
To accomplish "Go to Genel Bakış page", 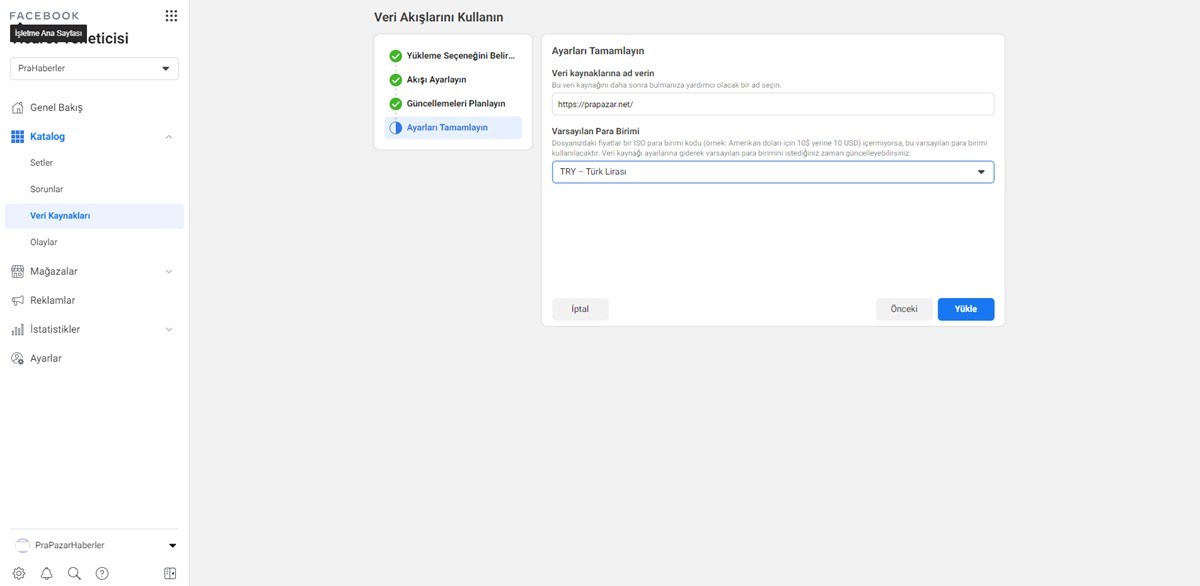I will 57,108.
